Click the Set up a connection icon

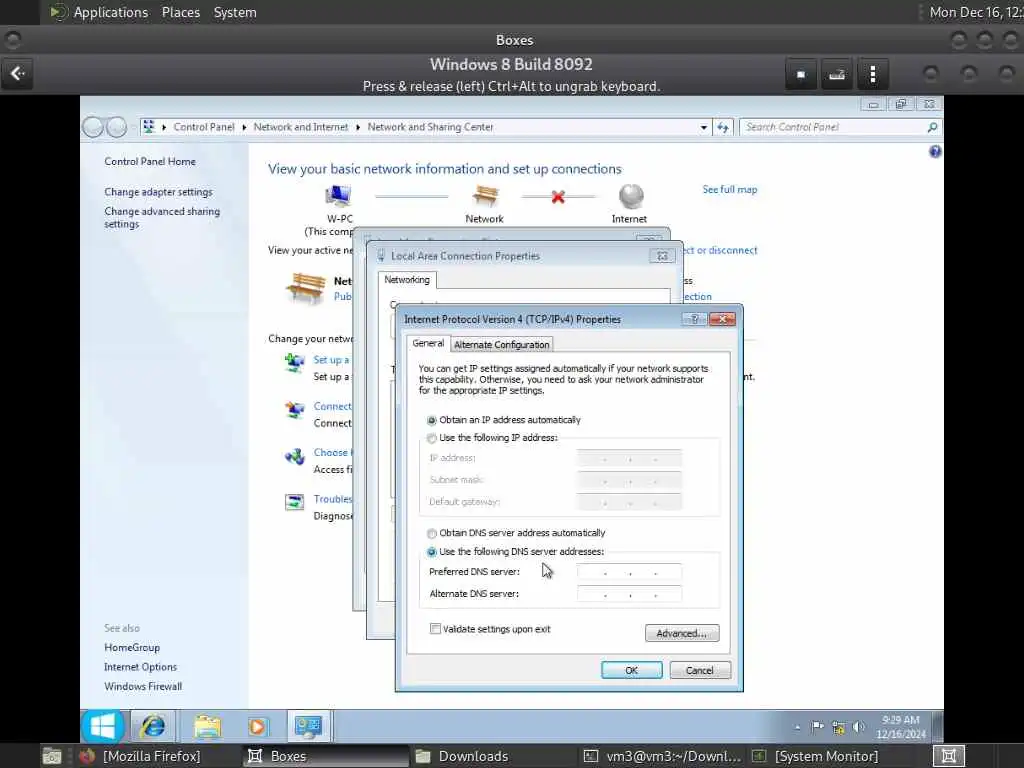tap(295, 362)
